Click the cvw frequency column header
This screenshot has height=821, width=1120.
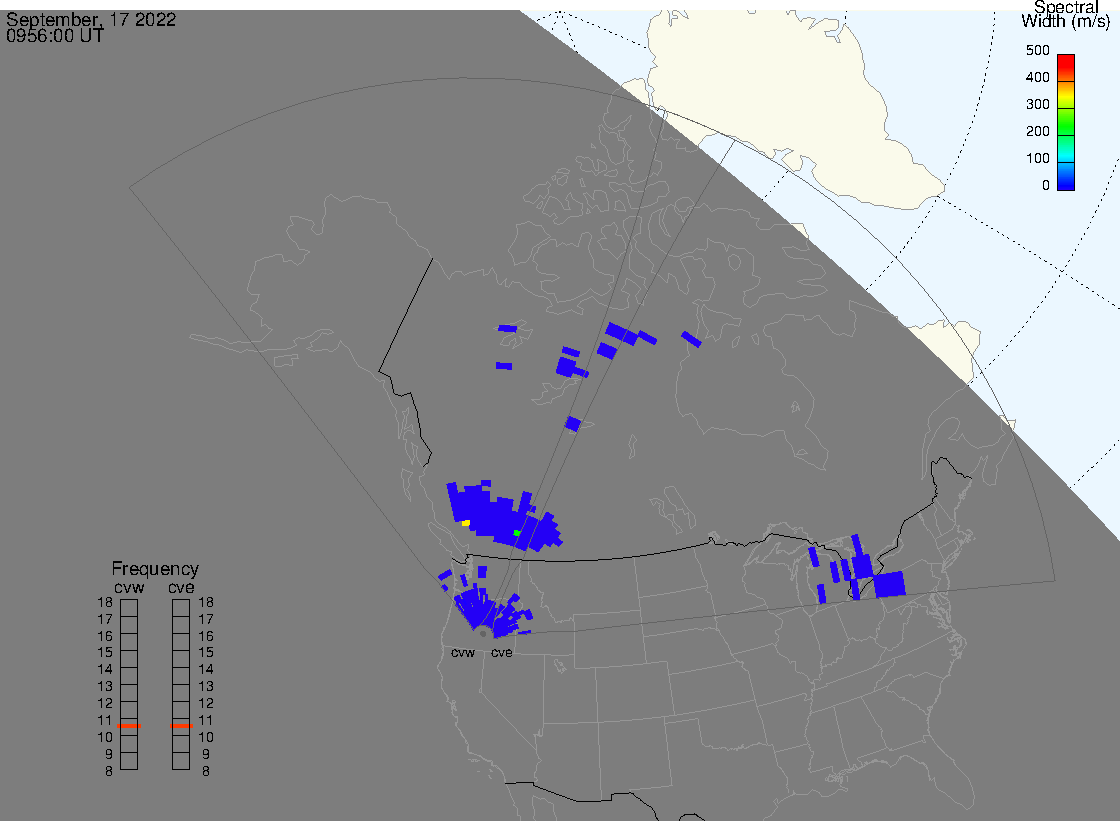click(x=129, y=587)
